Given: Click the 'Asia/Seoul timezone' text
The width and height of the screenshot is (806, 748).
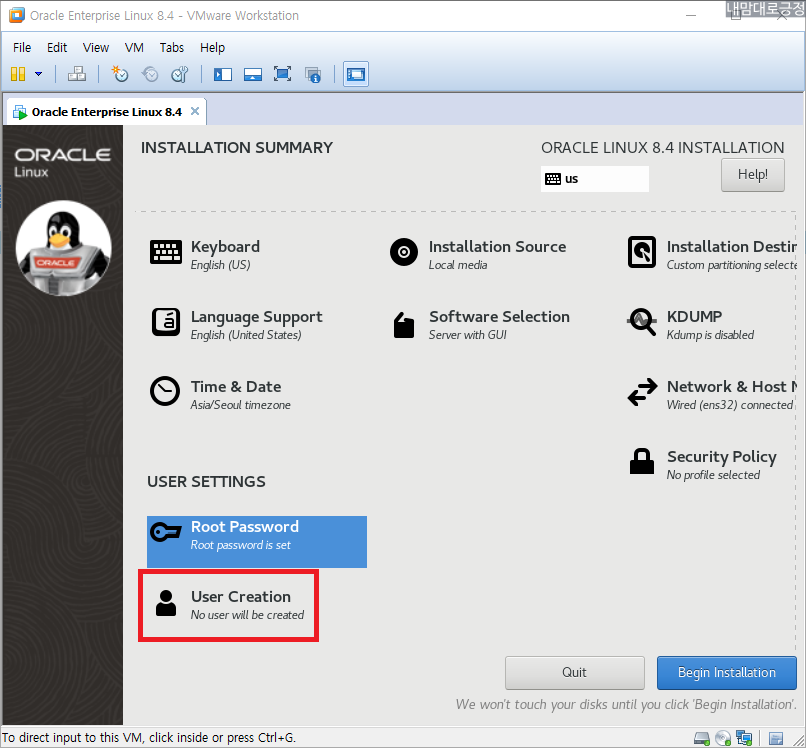Looking at the screenshot, I should (x=241, y=405).
